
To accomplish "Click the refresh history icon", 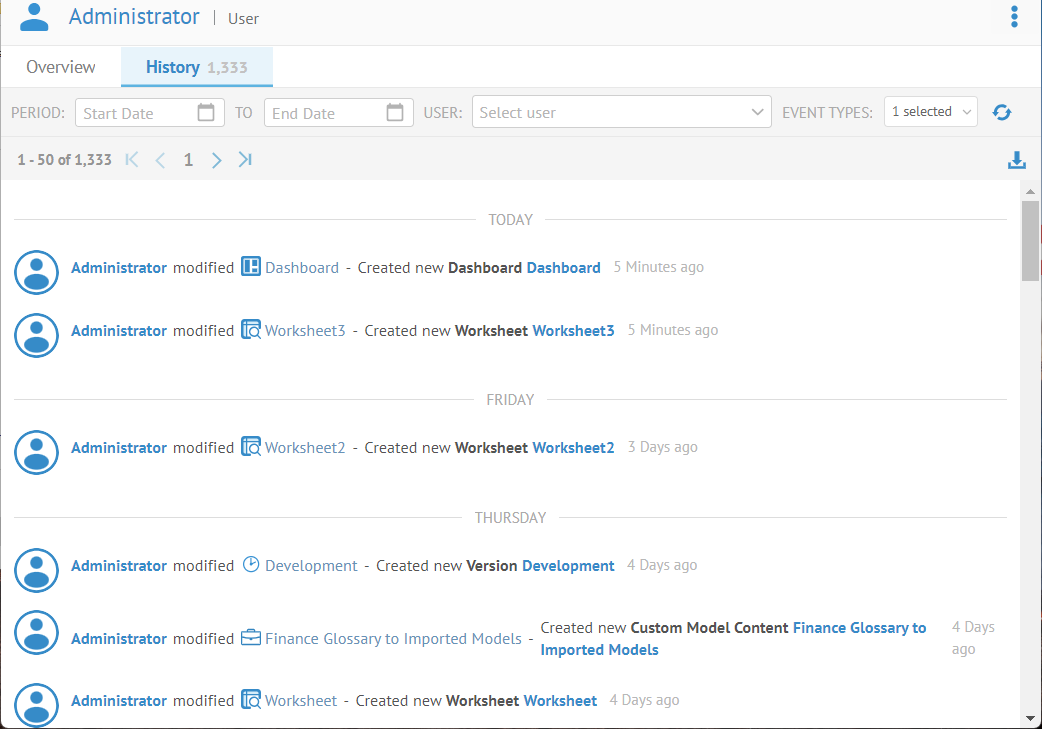I will [x=1001, y=113].
